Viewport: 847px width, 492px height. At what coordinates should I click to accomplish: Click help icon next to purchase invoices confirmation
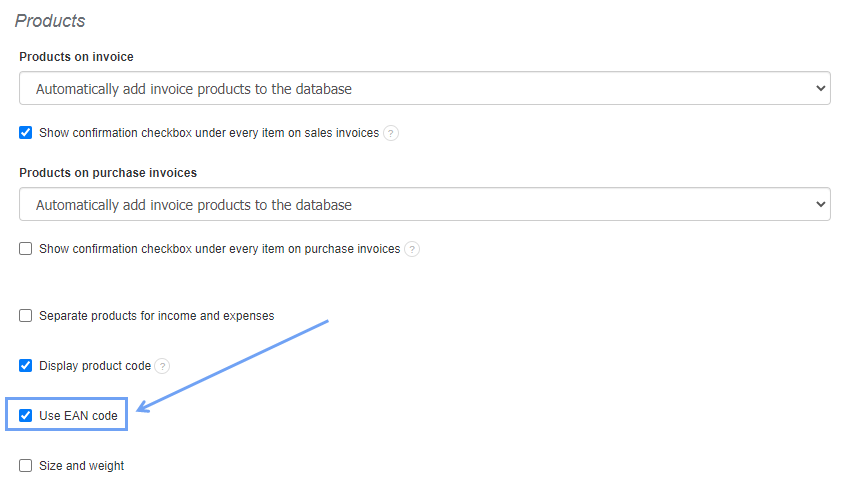412,249
